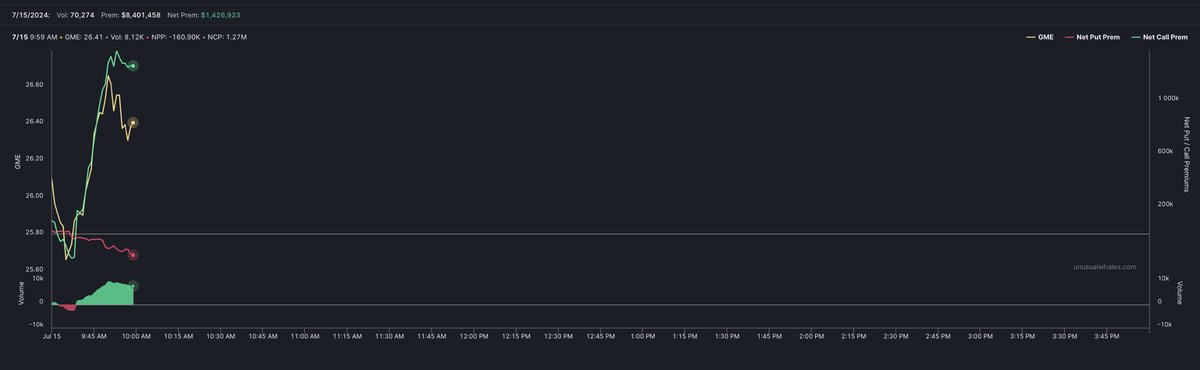Screen dimensions: 1200x370
Task: Click the '11:00 AM' x-axis label
Action: (x=306, y=336)
